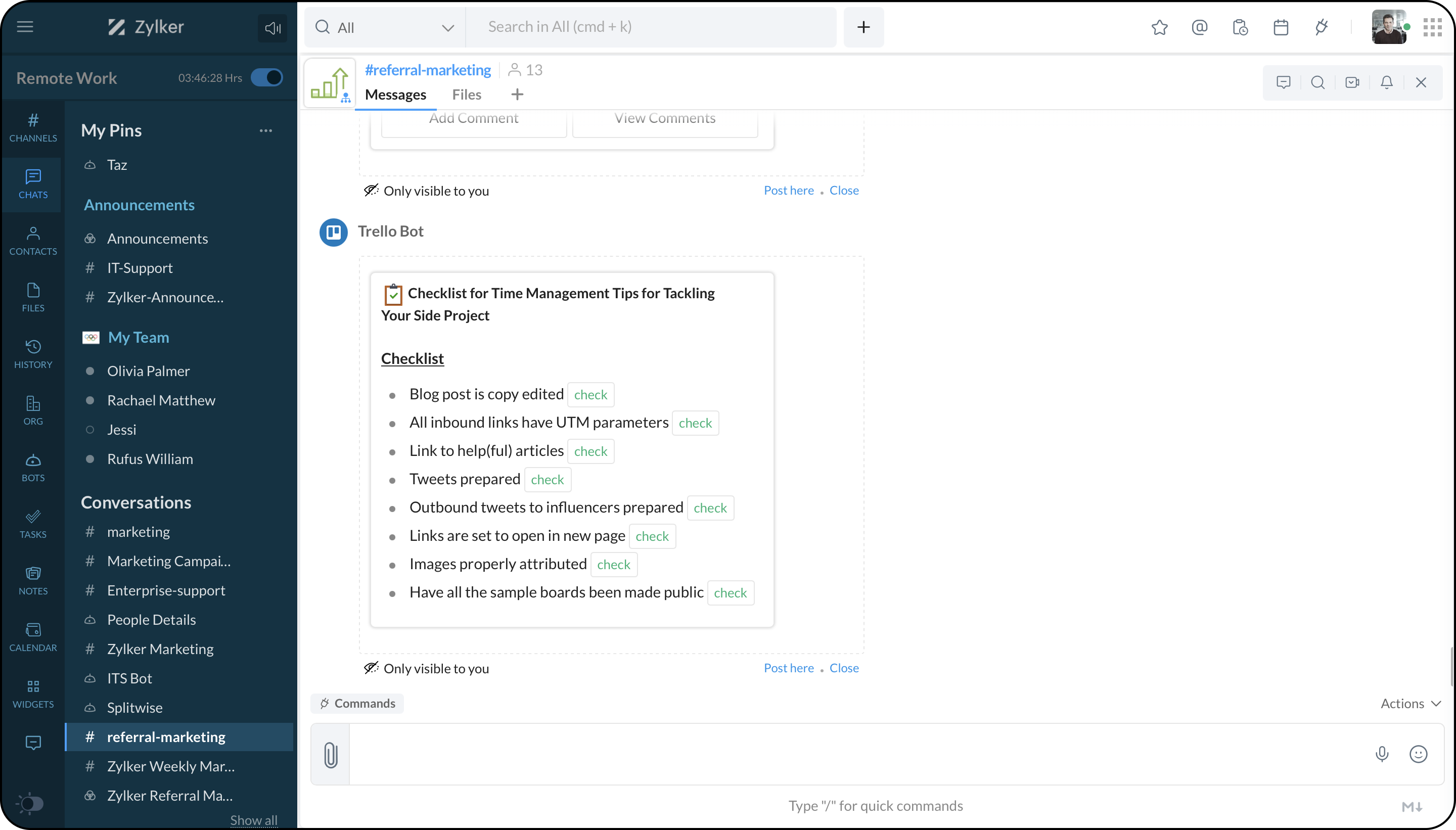Click the Search in All field
This screenshot has width=1456, height=830.
pos(651,27)
